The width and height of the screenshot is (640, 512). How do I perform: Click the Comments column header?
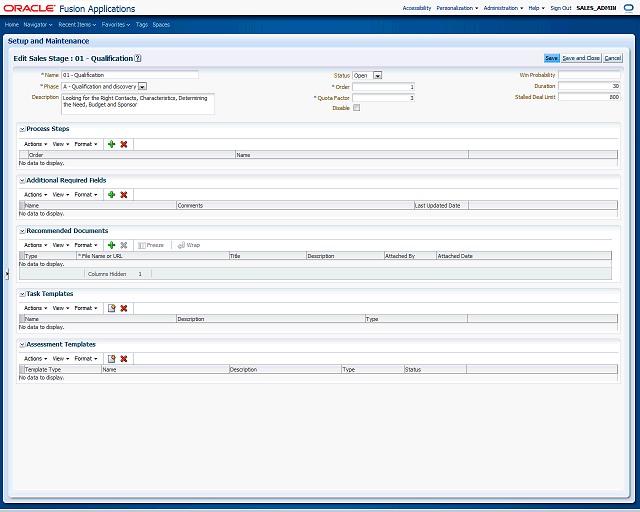tap(295, 205)
